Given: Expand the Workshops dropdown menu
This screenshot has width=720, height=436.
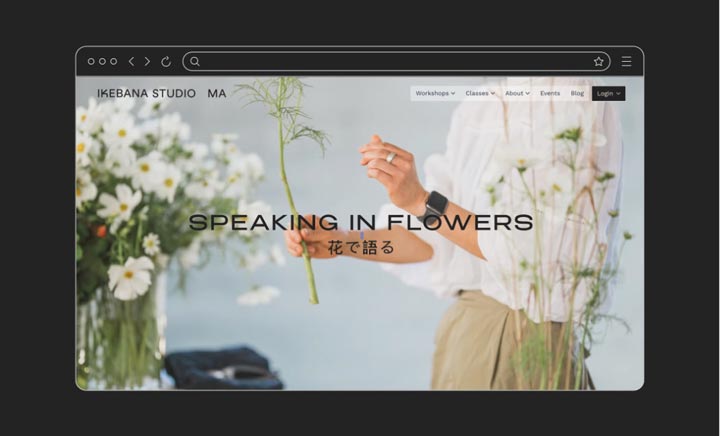Looking at the screenshot, I should pyautogui.click(x=435, y=93).
